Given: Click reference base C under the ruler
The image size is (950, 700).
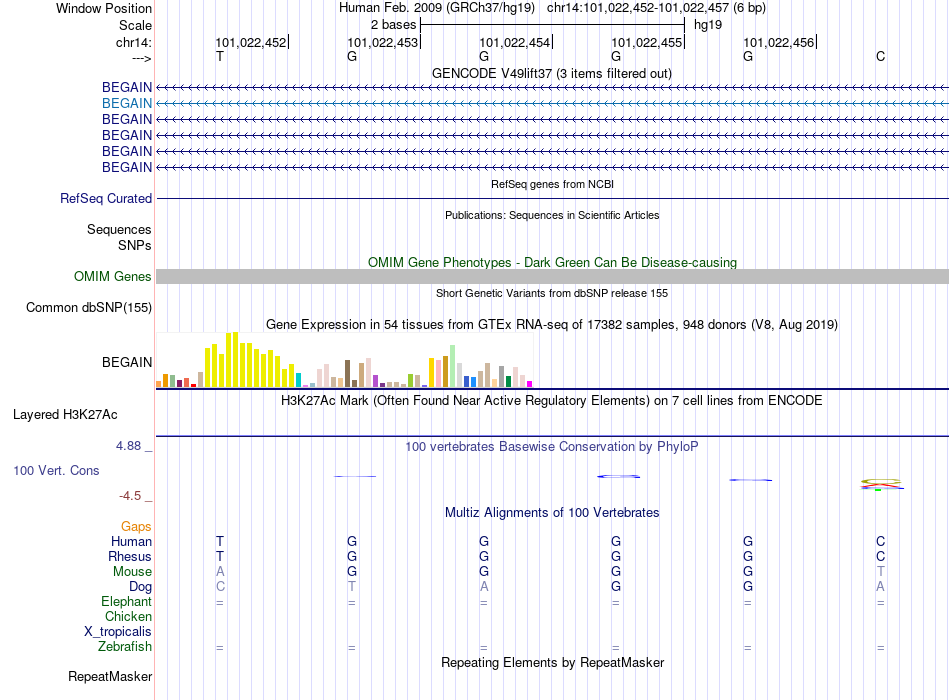Looking at the screenshot, I should coord(880,57).
